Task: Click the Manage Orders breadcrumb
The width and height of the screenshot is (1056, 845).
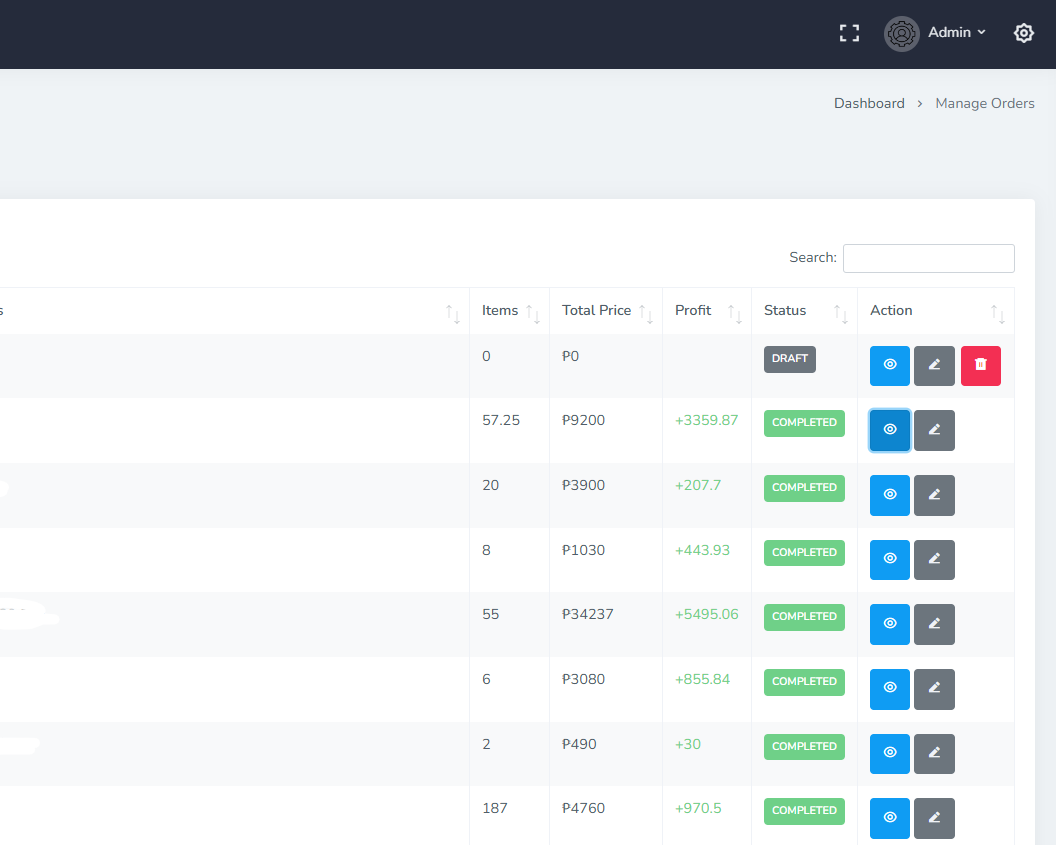Action: (x=984, y=103)
